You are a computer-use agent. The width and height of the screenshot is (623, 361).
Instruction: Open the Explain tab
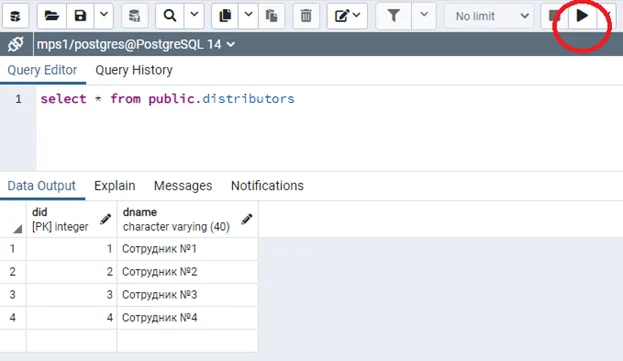pos(114,186)
